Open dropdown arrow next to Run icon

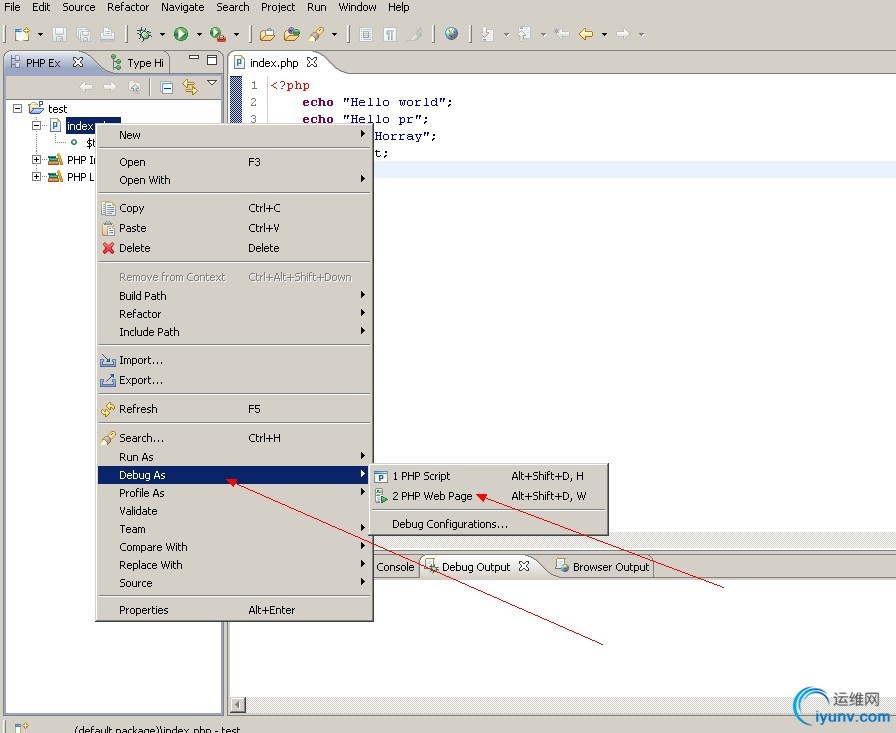pos(199,35)
